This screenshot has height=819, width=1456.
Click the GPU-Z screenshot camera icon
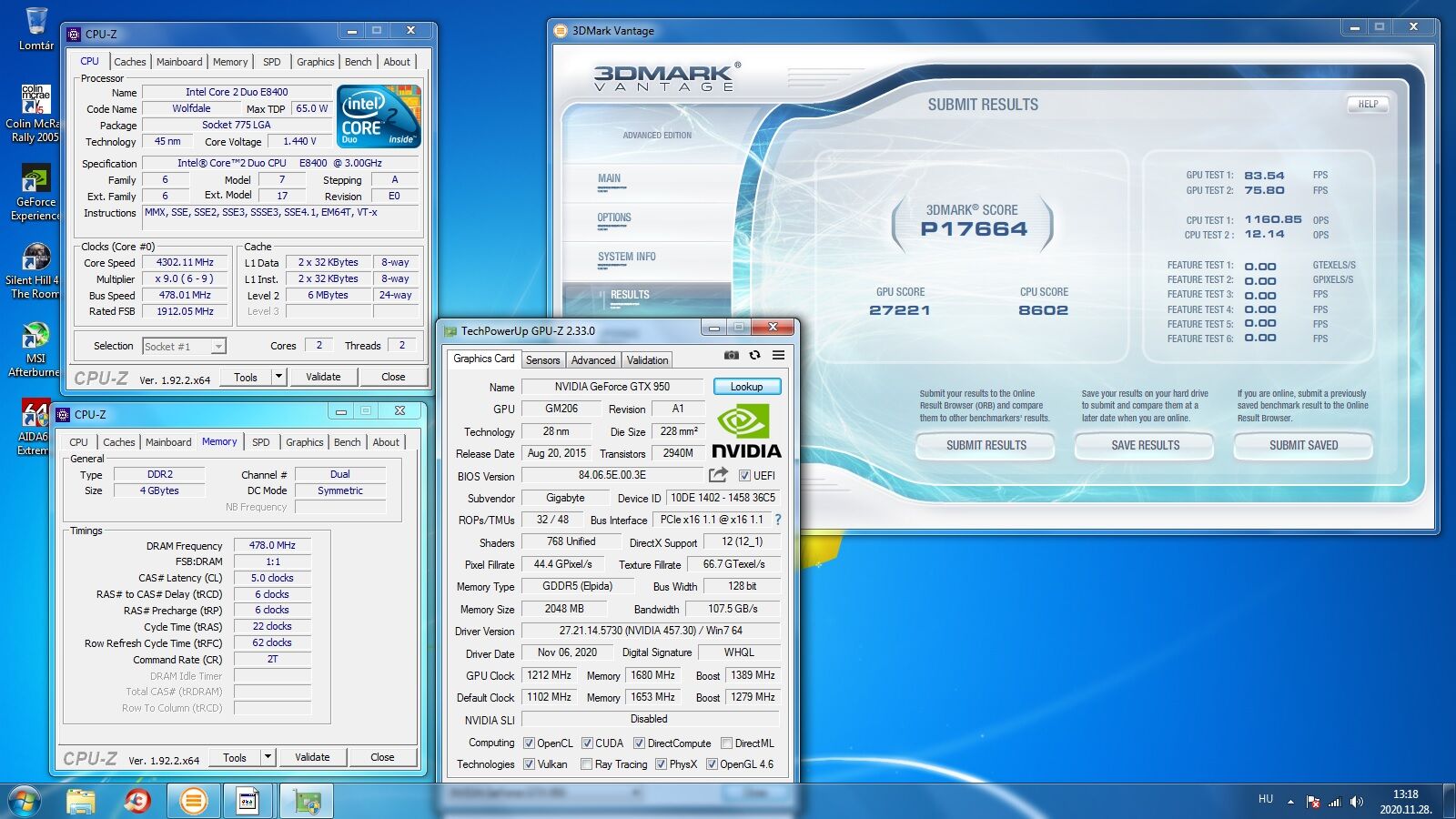click(x=731, y=356)
